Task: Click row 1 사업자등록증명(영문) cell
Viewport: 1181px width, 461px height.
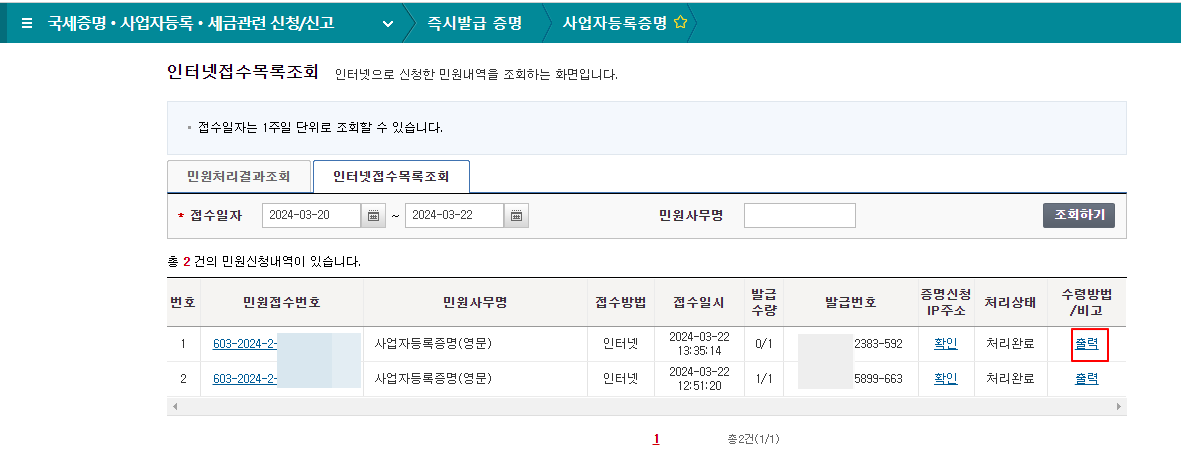Action: [x=475, y=344]
